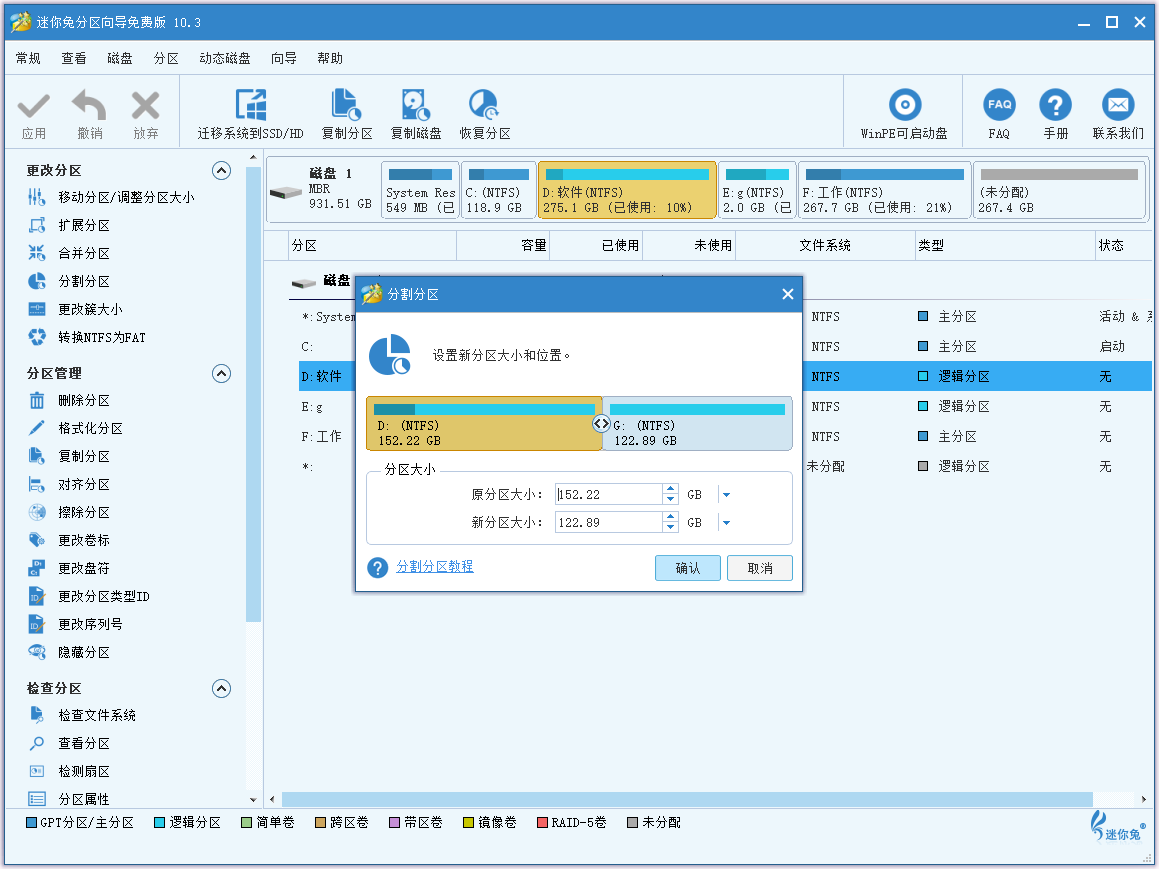Viewport: 1159px width, 869px height.
Task: Click the split handle between D: and G:
Action: [x=602, y=424]
